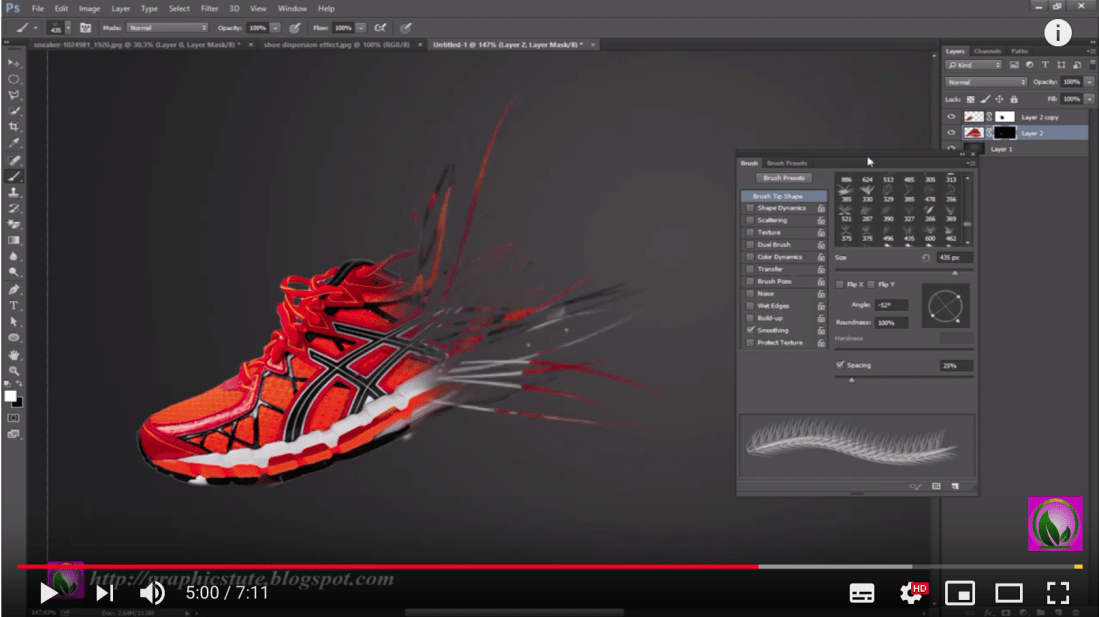Screen dimensions: 1099x617
Task: Open the blending mode dropdown showing Normal
Action: (985, 82)
